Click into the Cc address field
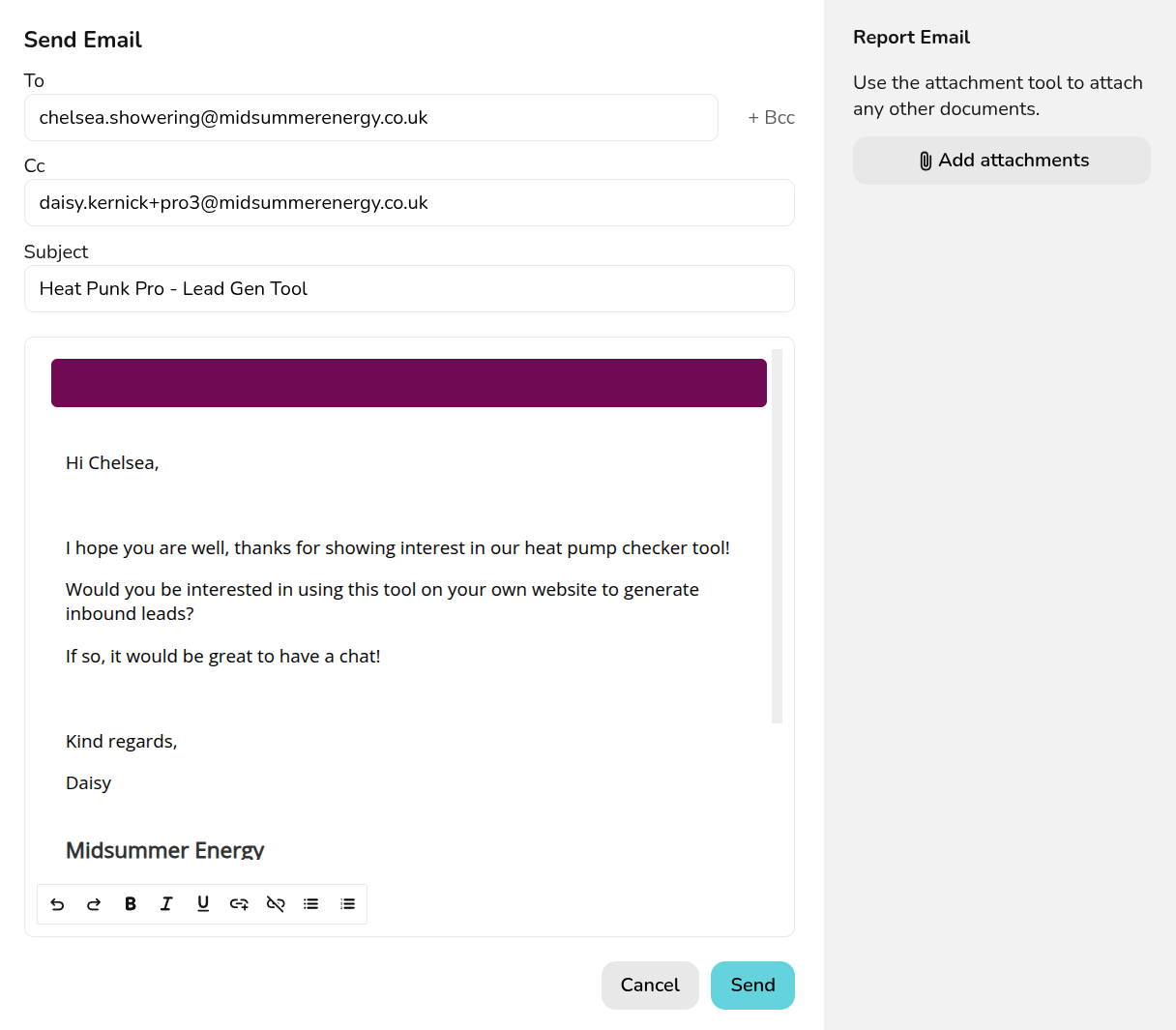 pyautogui.click(x=408, y=203)
